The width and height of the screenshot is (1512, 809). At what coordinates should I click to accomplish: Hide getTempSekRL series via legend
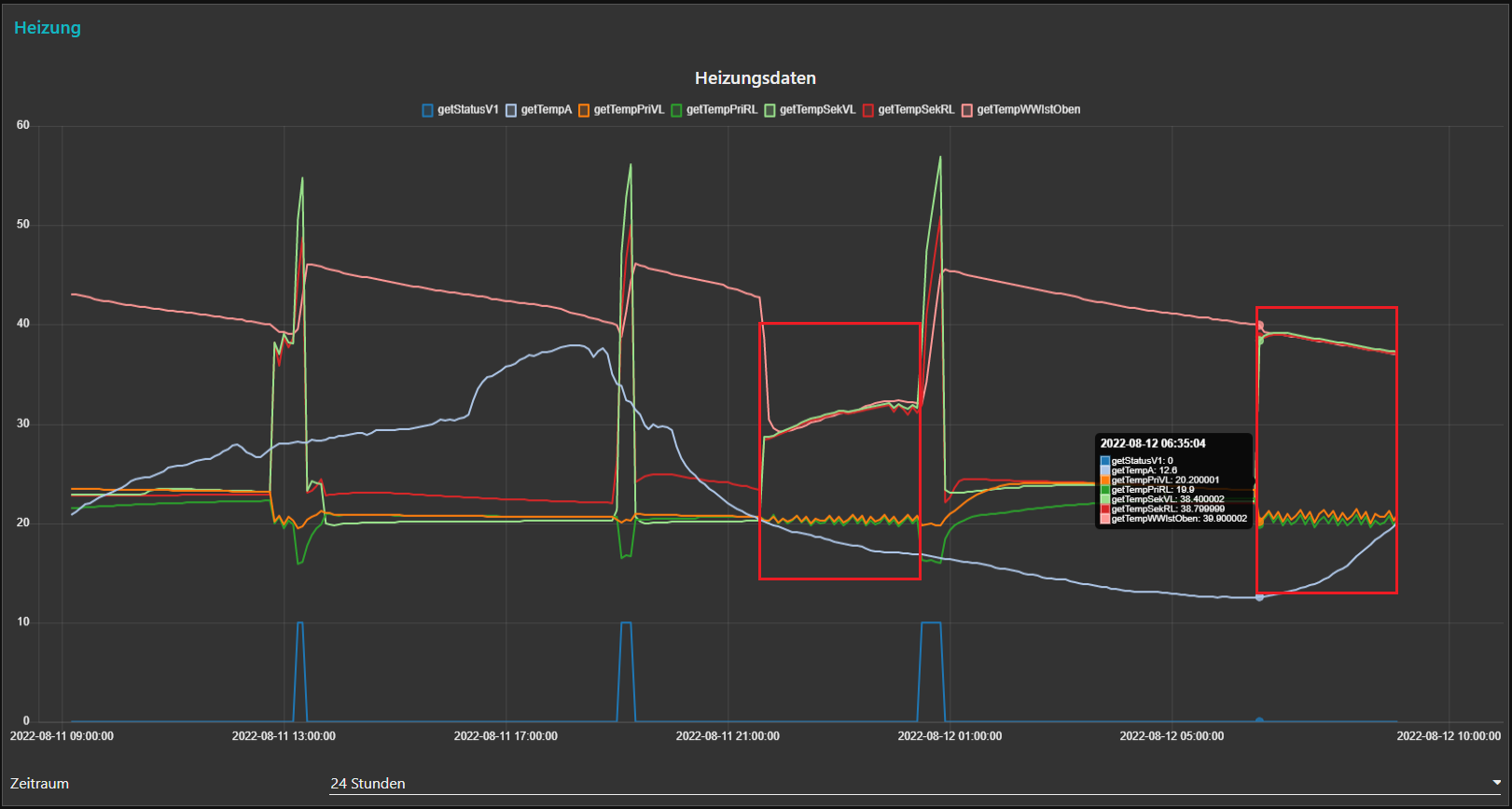[916, 110]
